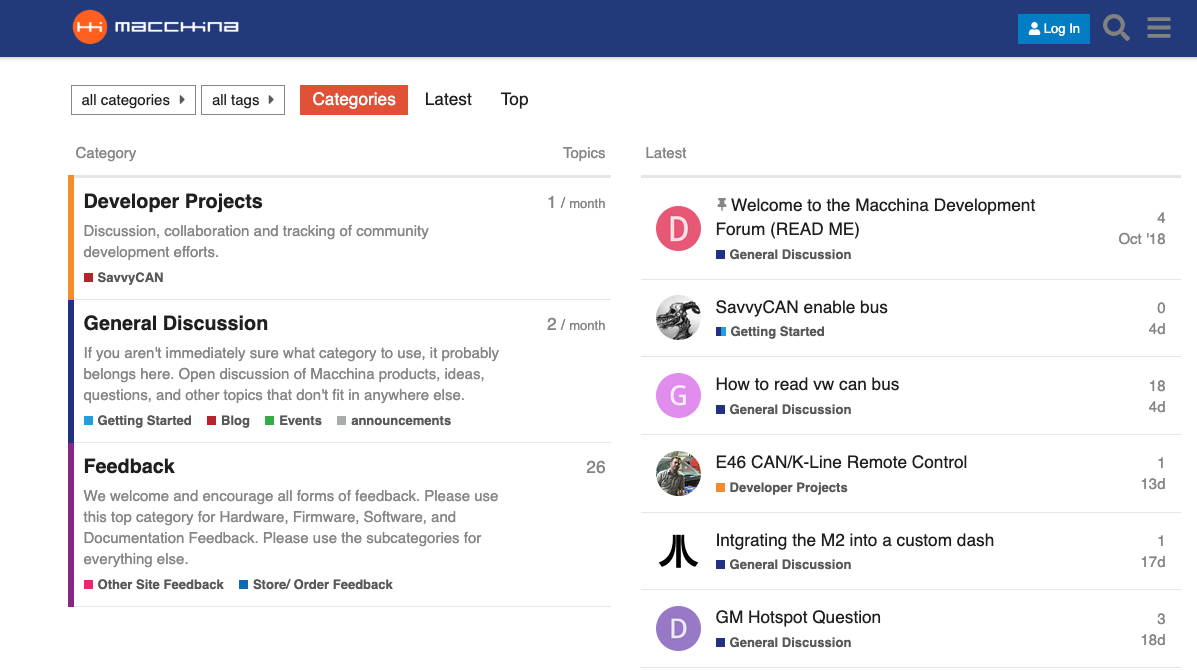
Task: Open Intgrating the M2 into a custom dash topic
Action: 854,540
